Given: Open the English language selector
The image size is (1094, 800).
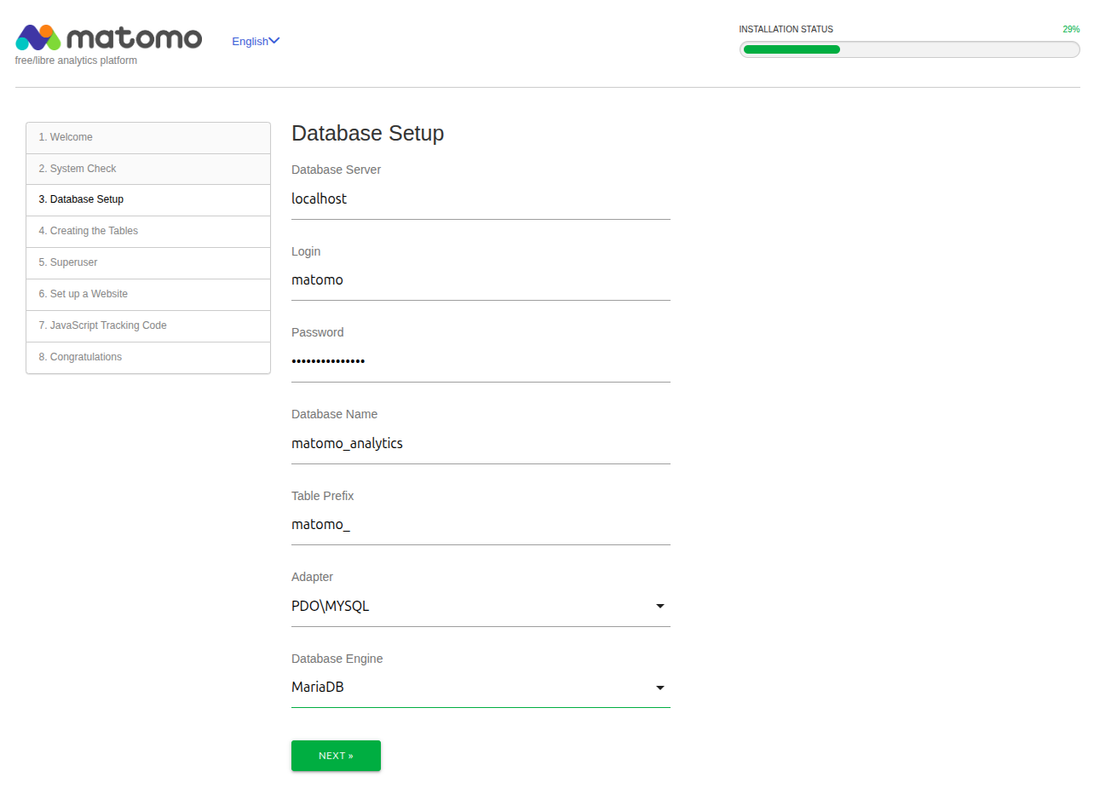Looking at the screenshot, I should click(x=255, y=41).
